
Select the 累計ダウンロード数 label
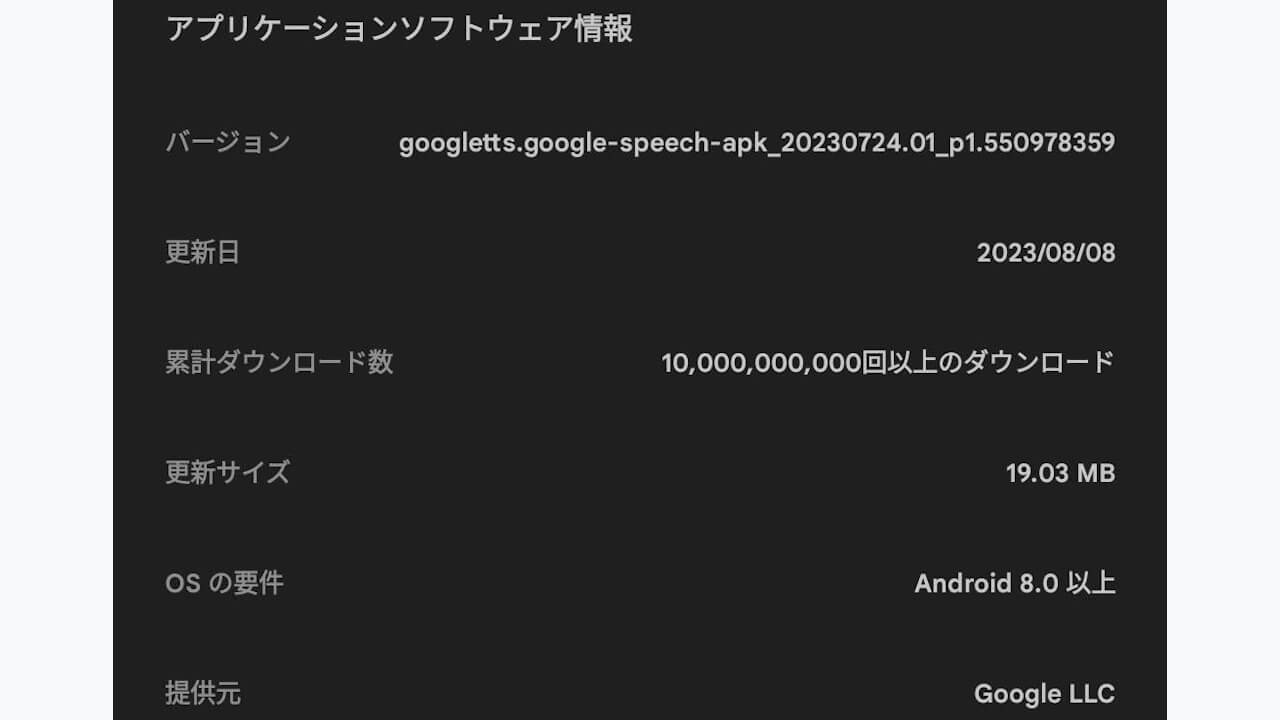coord(279,363)
